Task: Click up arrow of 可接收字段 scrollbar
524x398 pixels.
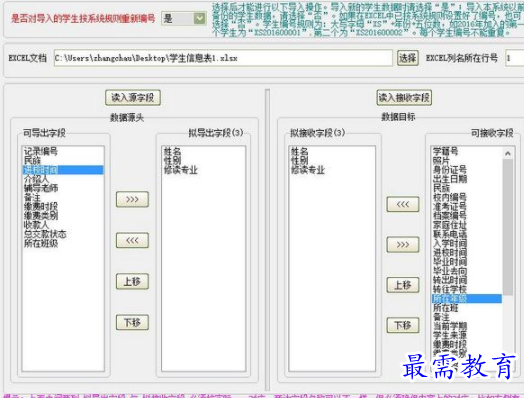Action: pyautogui.click(x=508, y=153)
